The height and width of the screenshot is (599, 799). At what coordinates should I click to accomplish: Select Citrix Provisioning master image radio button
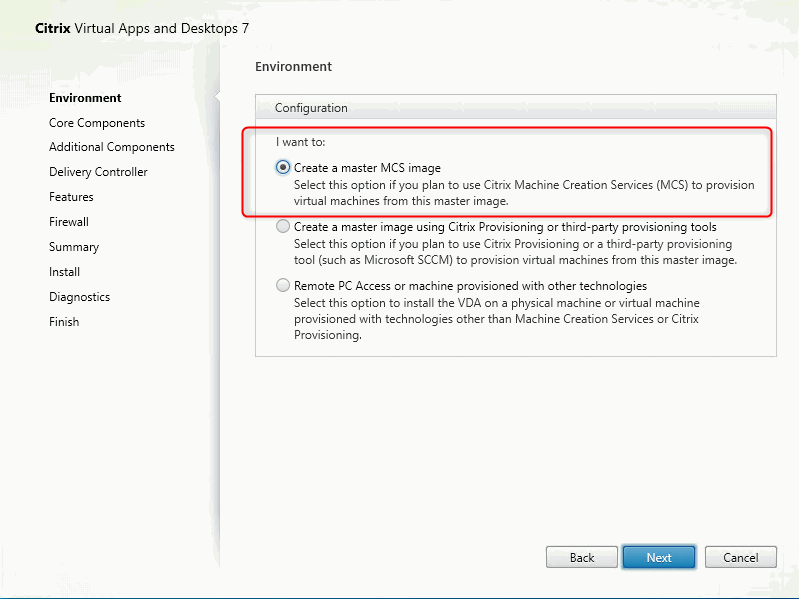tap(283, 226)
